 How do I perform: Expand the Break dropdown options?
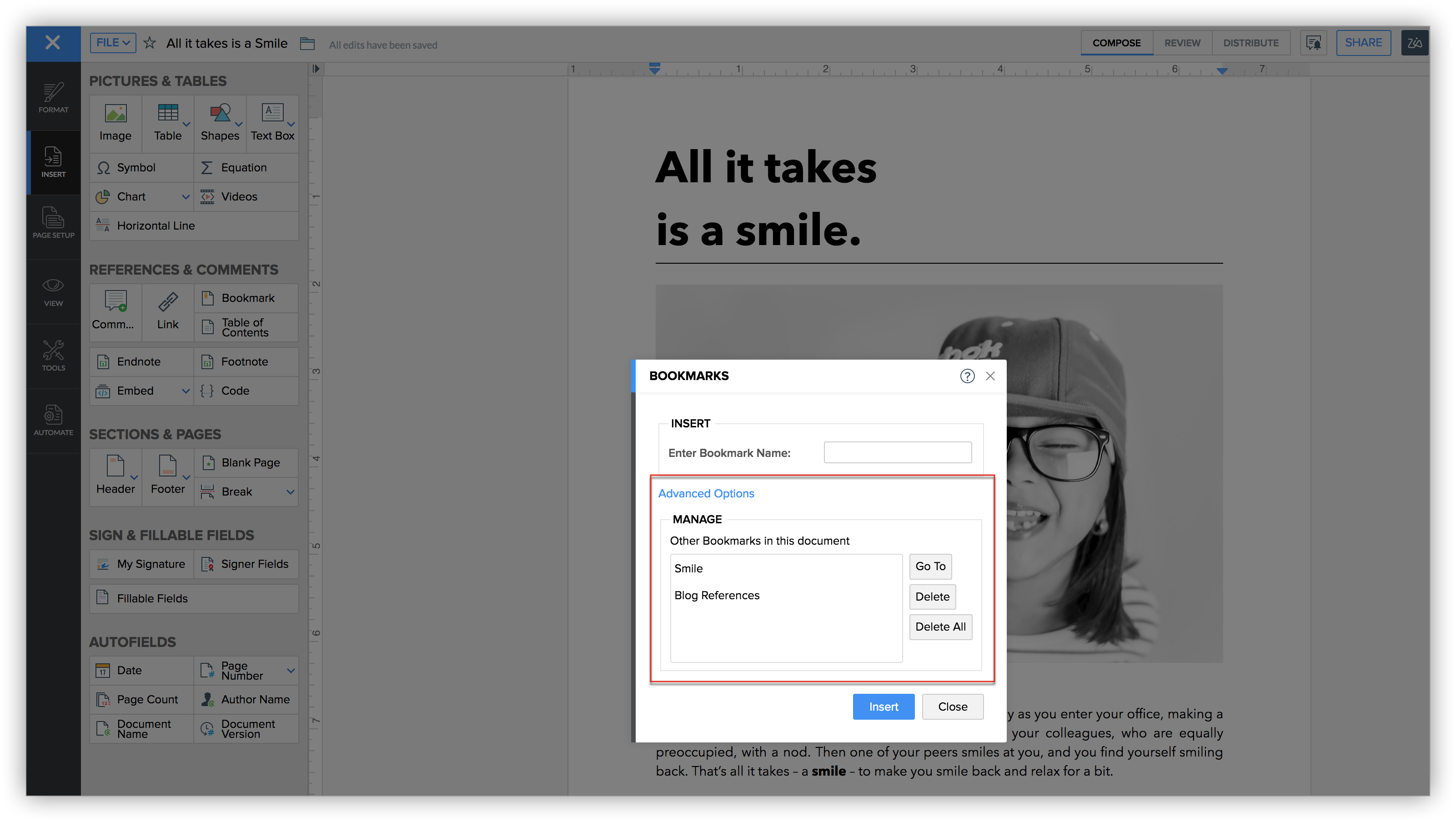(x=291, y=491)
